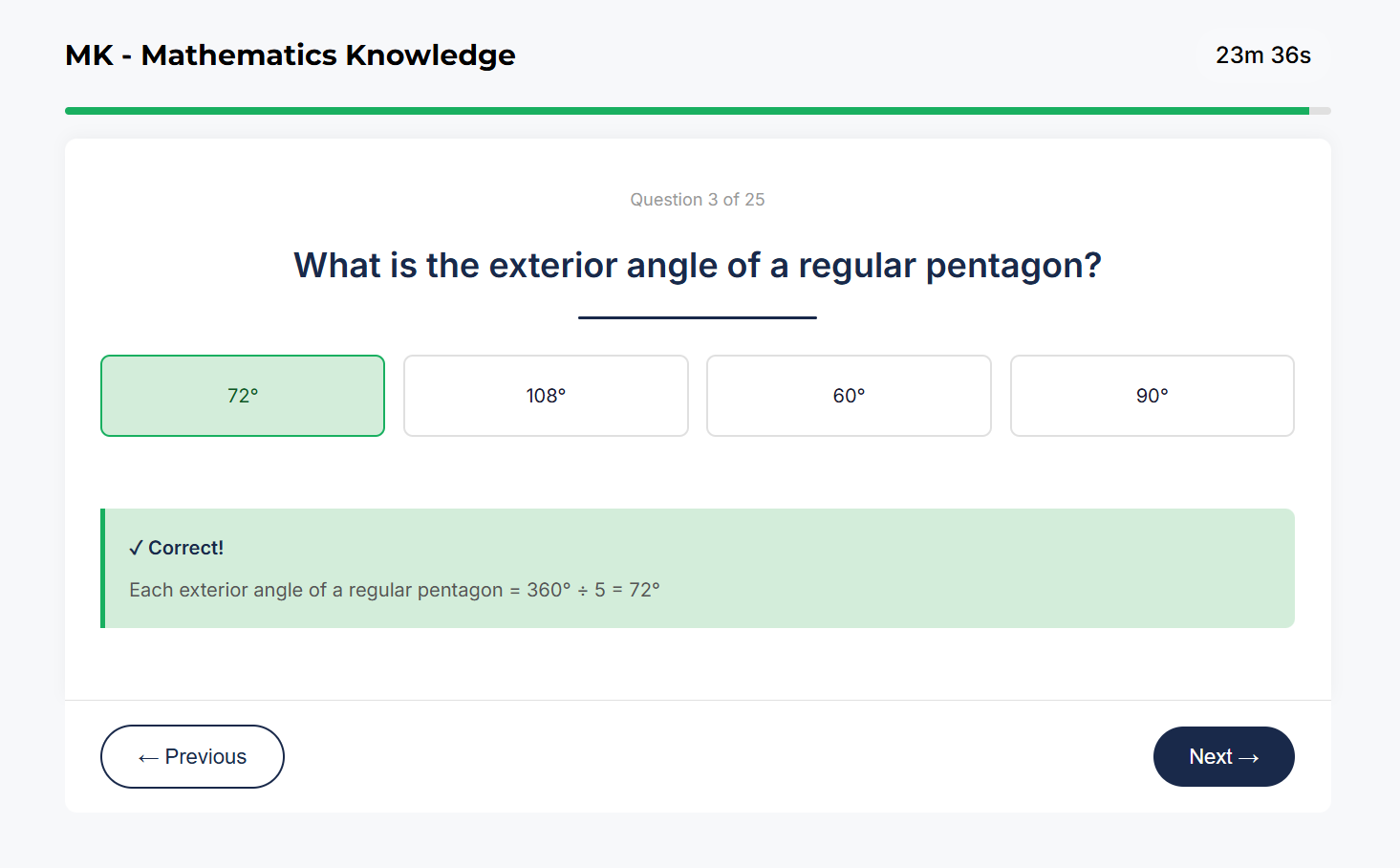Click the pentagon question text
The image size is (1400, 868).
point(697,265)
